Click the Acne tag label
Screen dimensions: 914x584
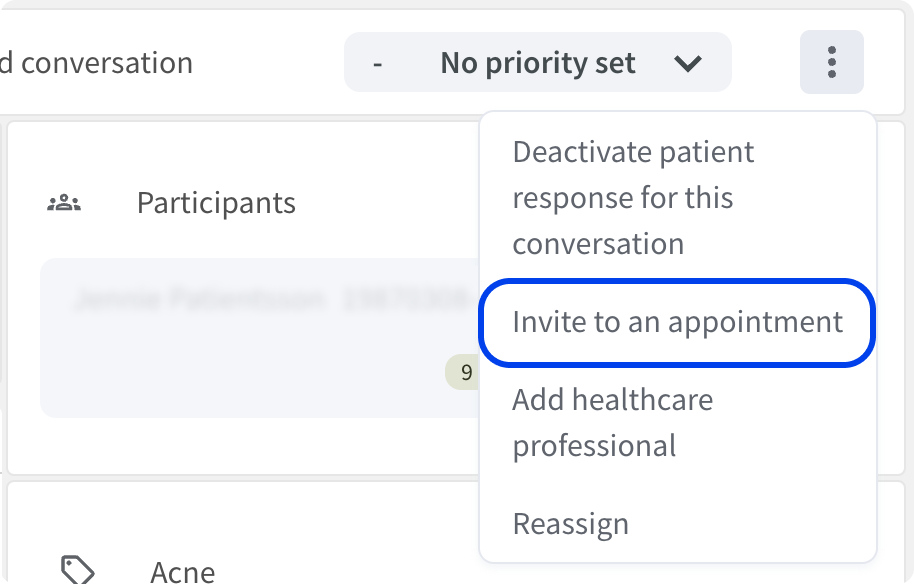point(182,572)
